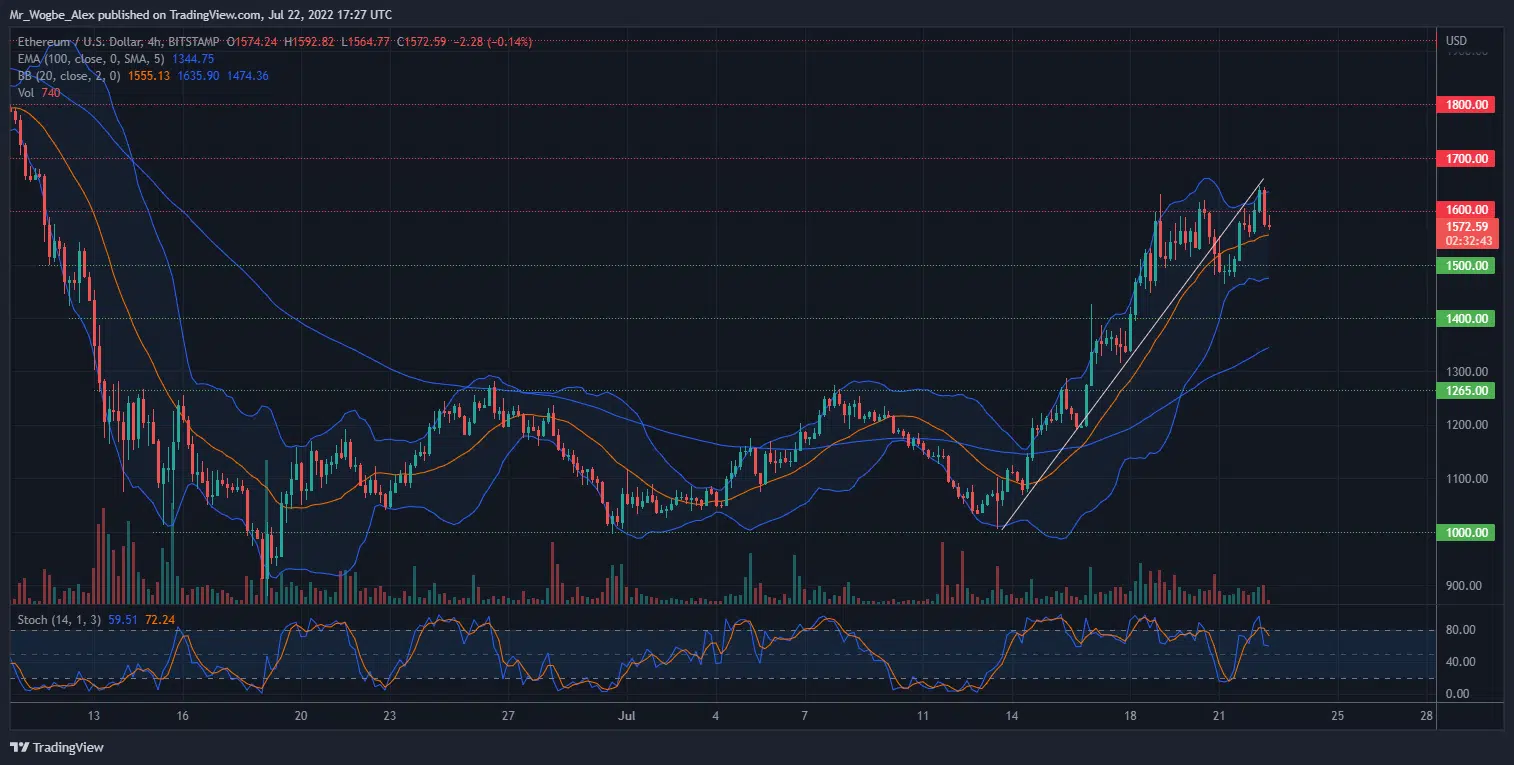Screen dimensions: 1514x765
Task: Click the Jul label on the time axis
Action: click(x=628, y=716)
